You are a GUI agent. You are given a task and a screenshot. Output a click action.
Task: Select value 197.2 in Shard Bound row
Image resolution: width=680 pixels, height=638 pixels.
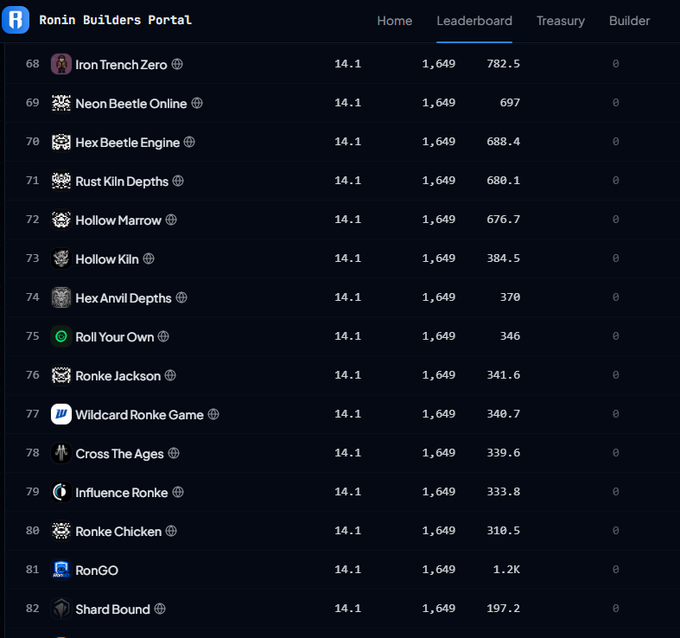click(503, 609)
